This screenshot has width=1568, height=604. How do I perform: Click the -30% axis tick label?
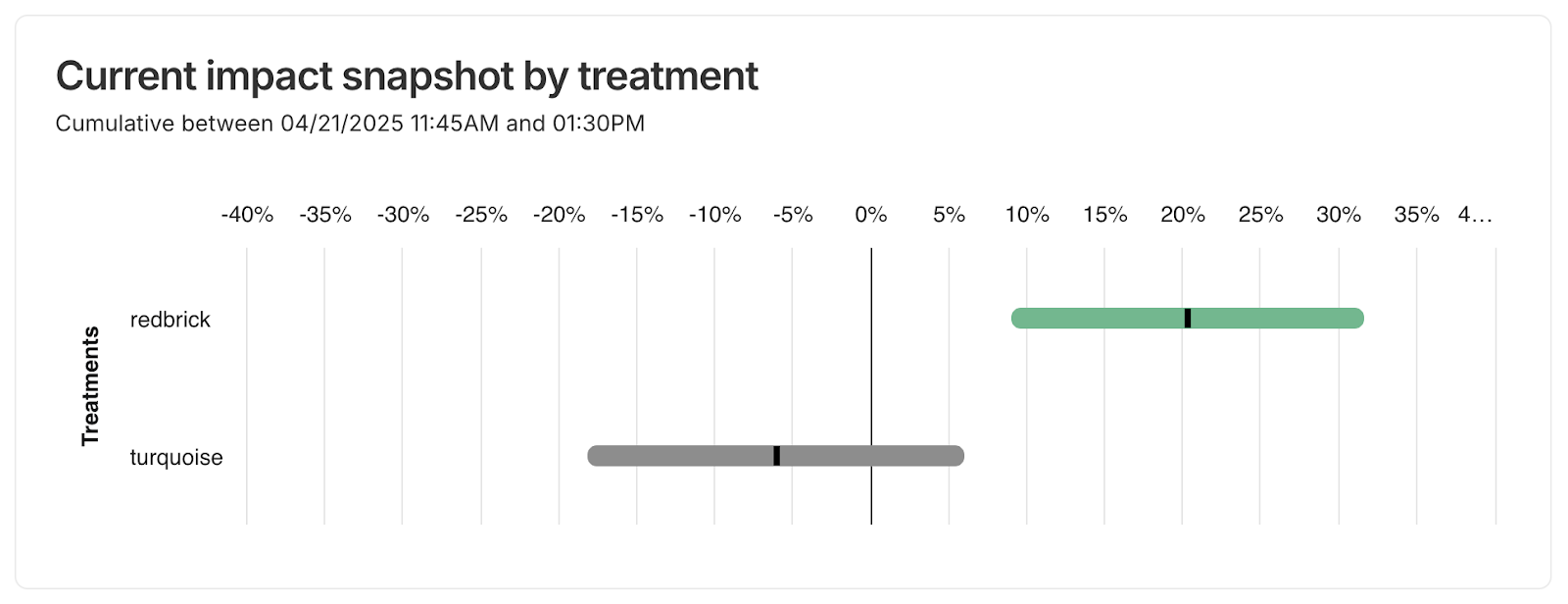point(403,215)
